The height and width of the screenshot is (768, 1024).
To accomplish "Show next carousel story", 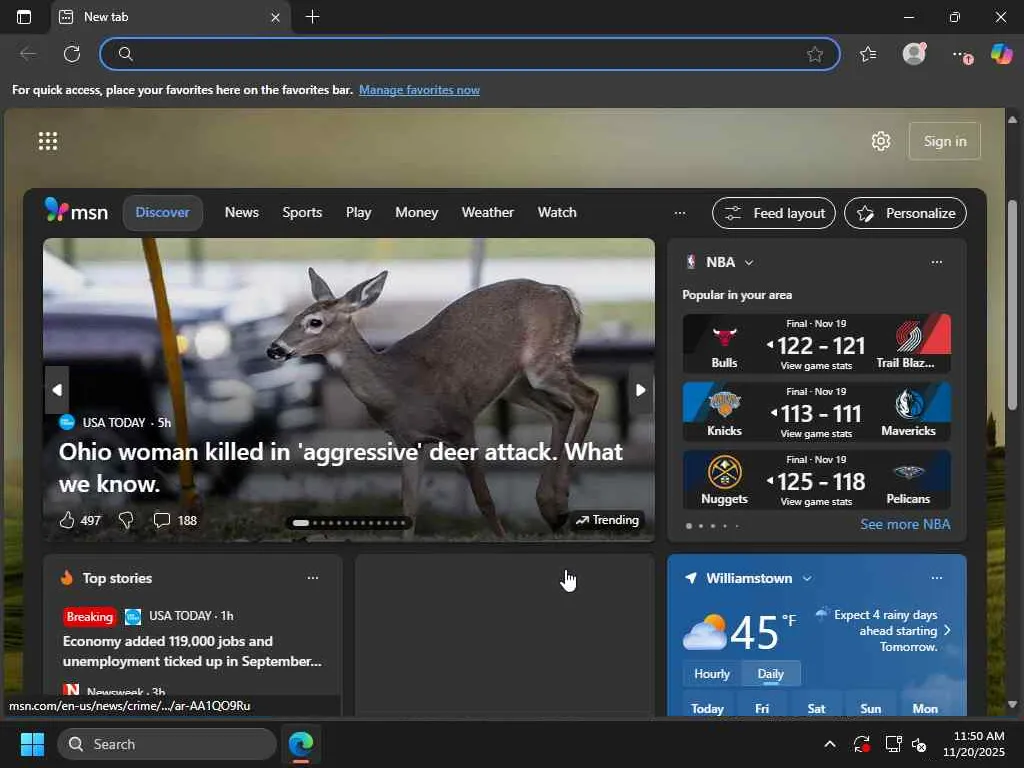I will (641, 390).
